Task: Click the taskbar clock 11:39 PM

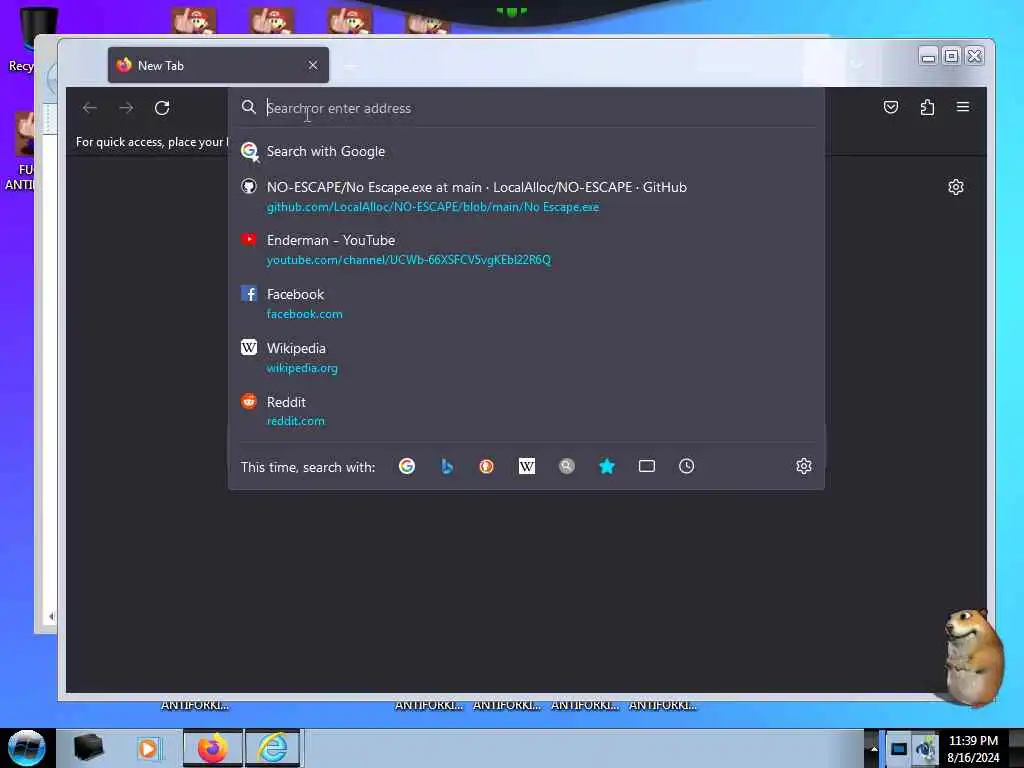Action: (973, 741)
